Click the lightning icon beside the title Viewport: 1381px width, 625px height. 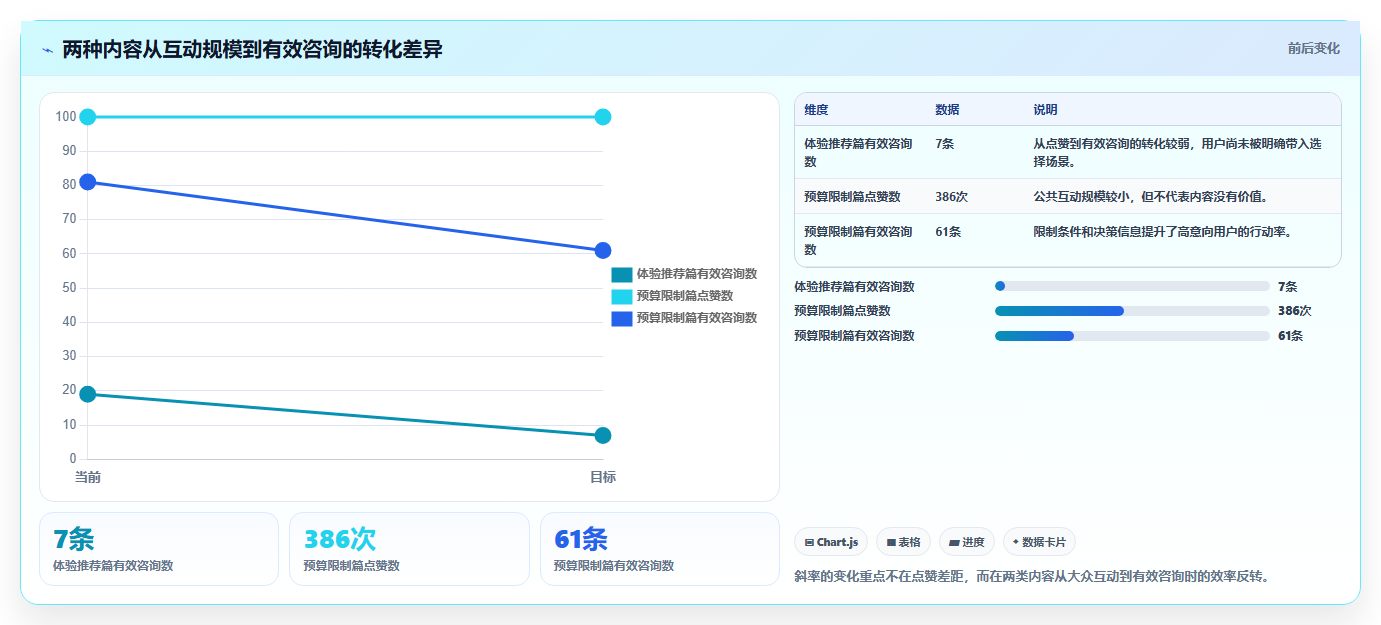(x=47, y=50)
